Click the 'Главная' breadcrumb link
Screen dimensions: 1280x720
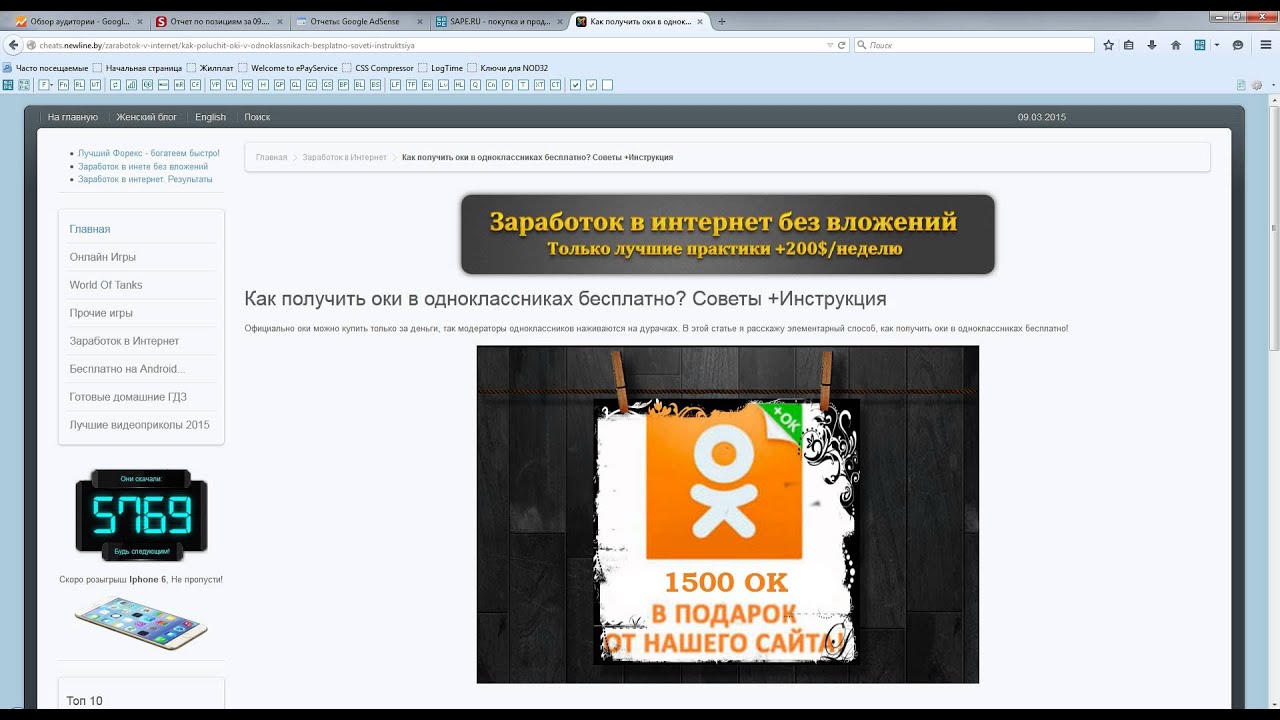pos(271,157)
